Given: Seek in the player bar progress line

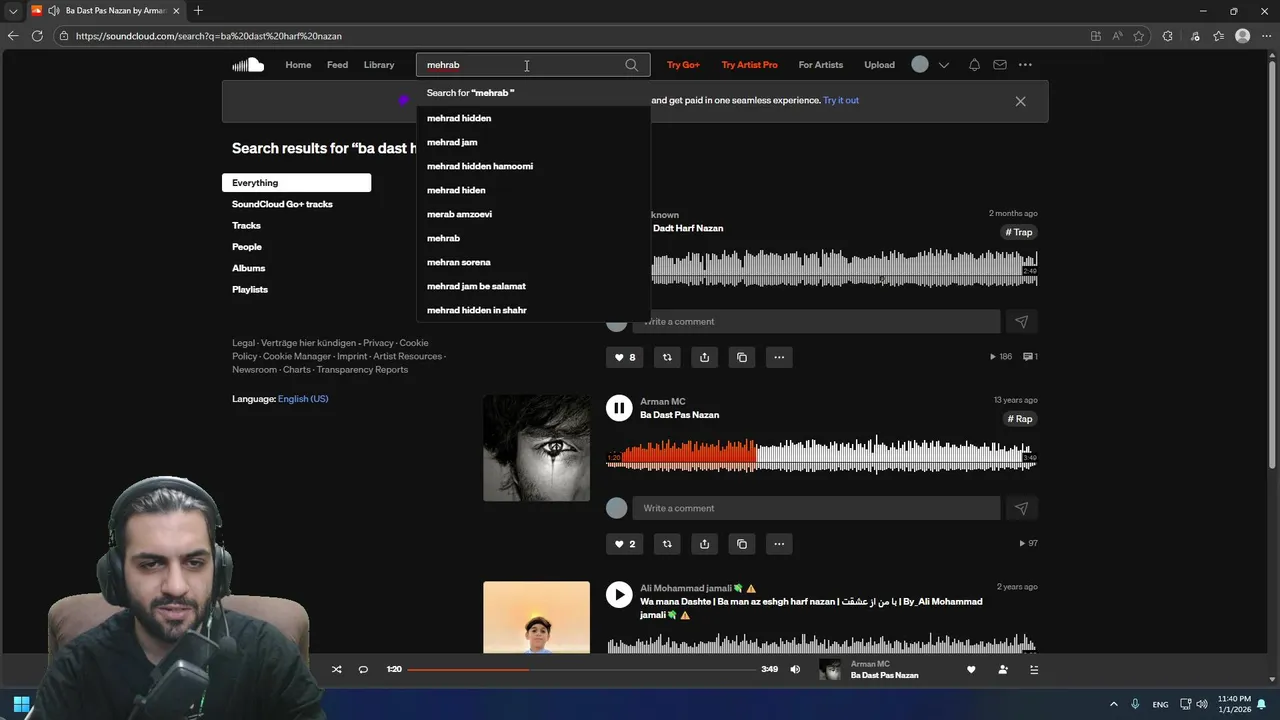Looking at the screenshot, I should (x=581, y=670).
